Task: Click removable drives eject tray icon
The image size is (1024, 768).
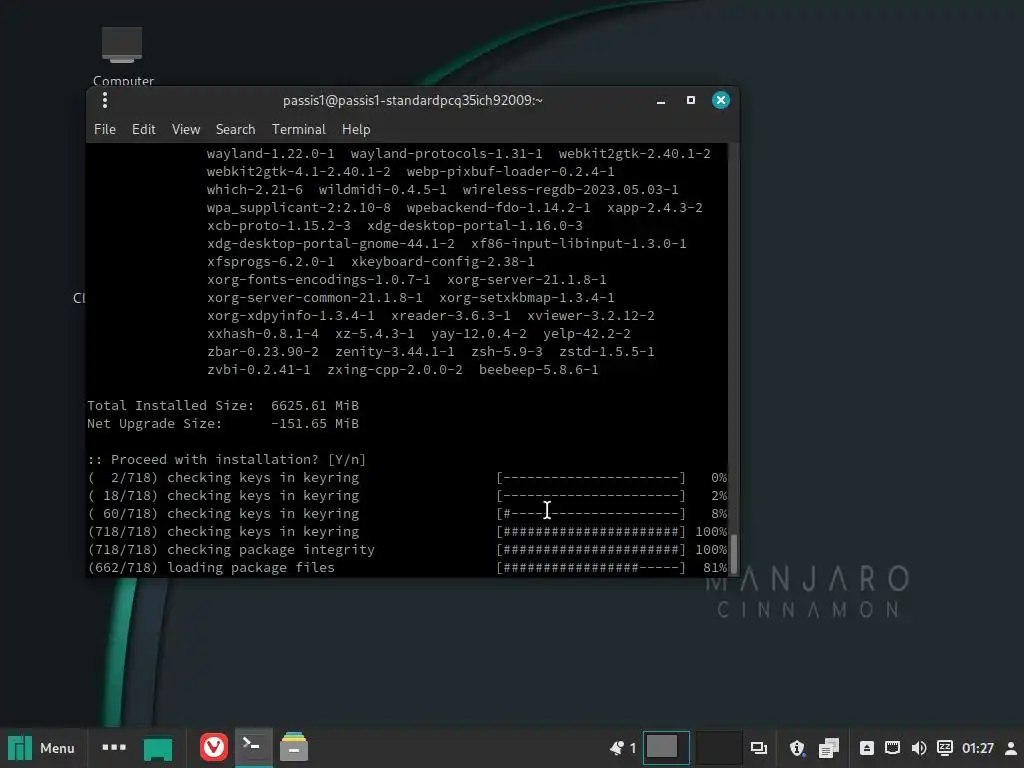Action: 867,748
